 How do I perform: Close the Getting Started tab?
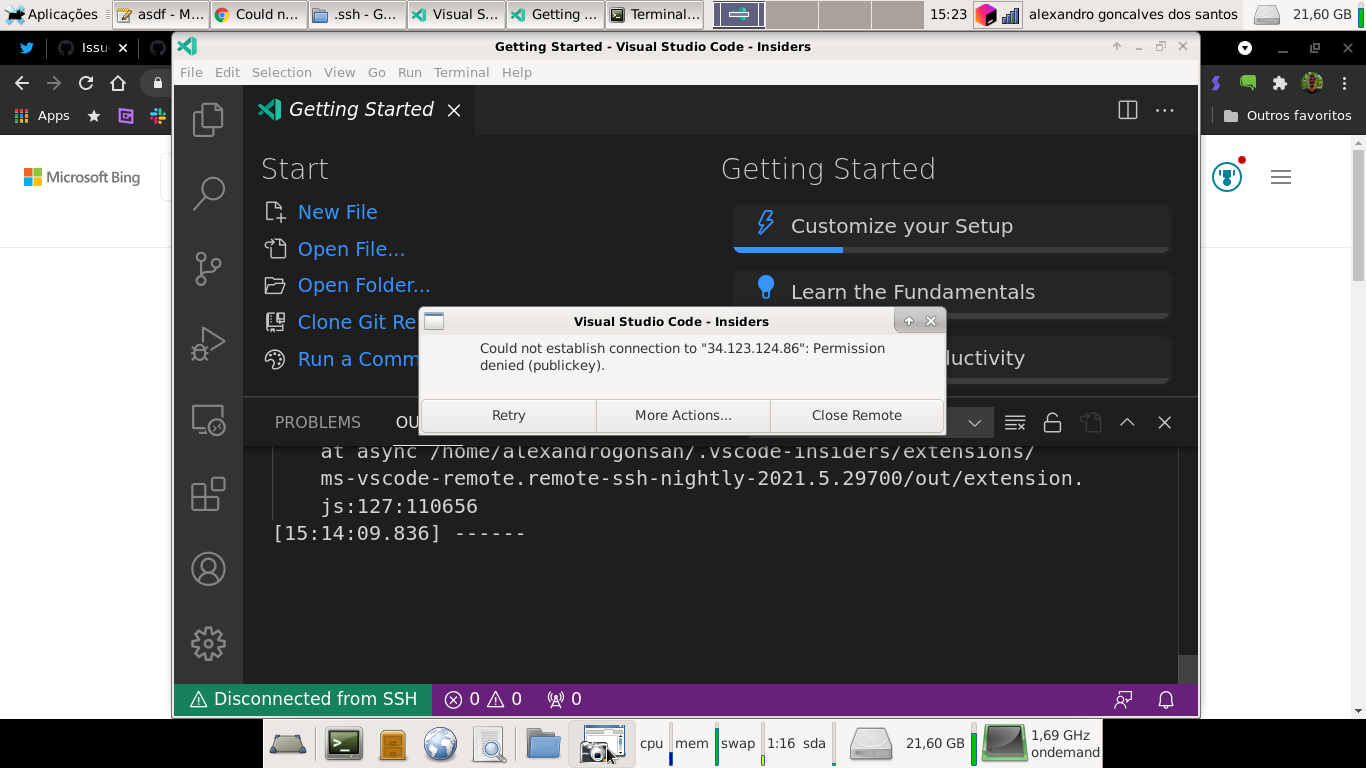pos(454,110)
